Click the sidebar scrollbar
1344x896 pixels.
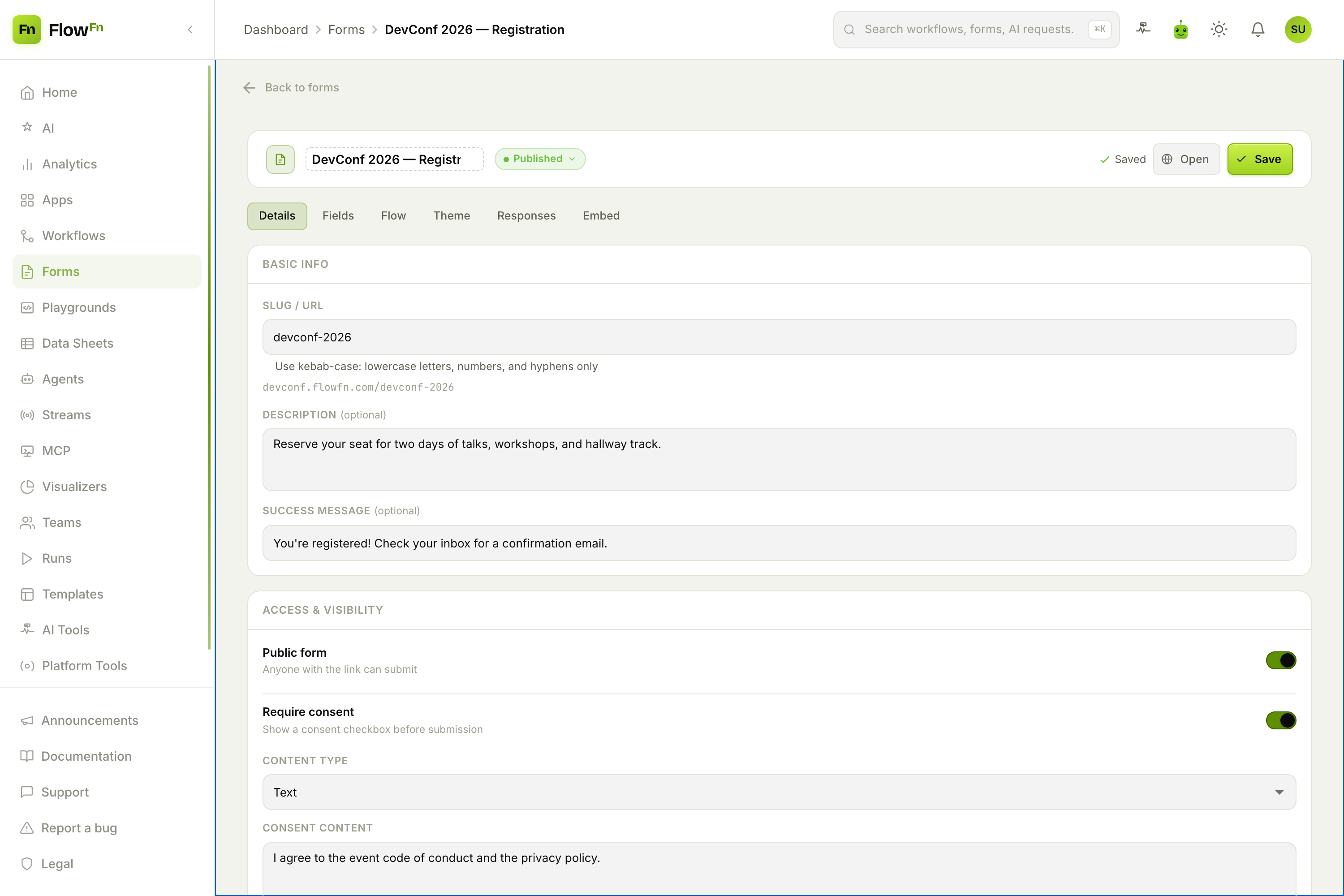point(209,357)
